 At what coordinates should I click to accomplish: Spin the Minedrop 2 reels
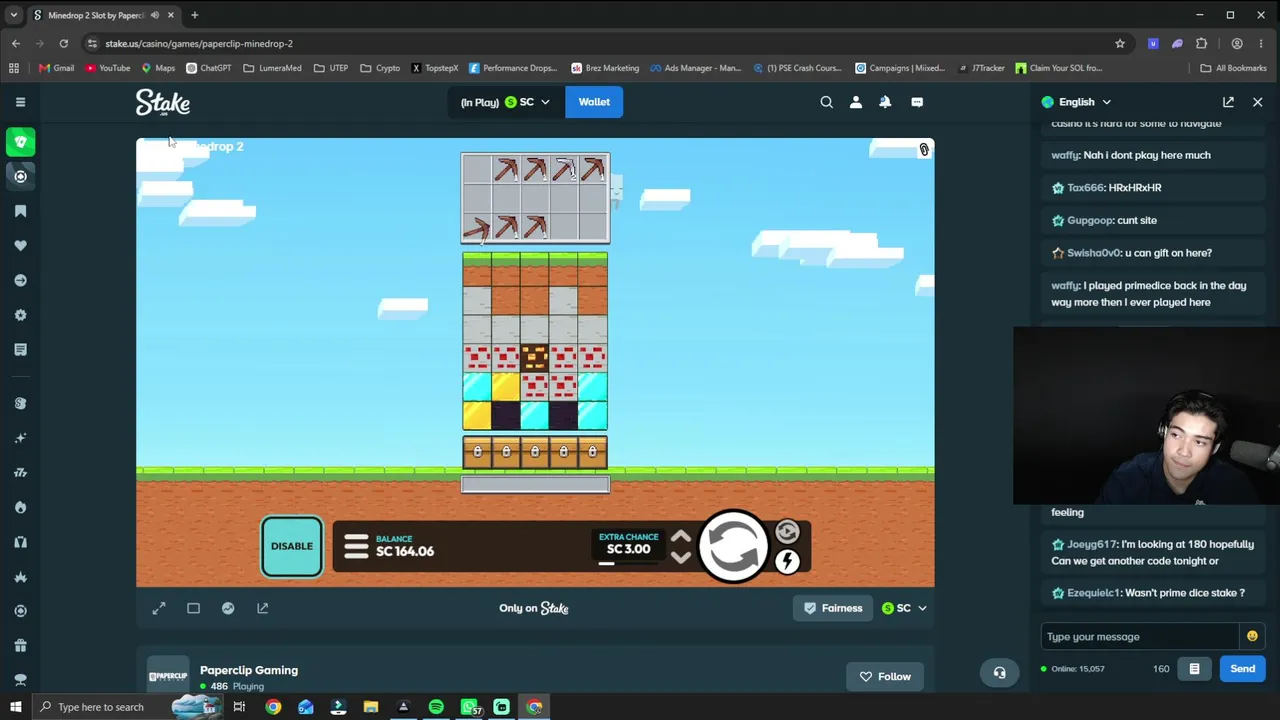tap(734, 547)
